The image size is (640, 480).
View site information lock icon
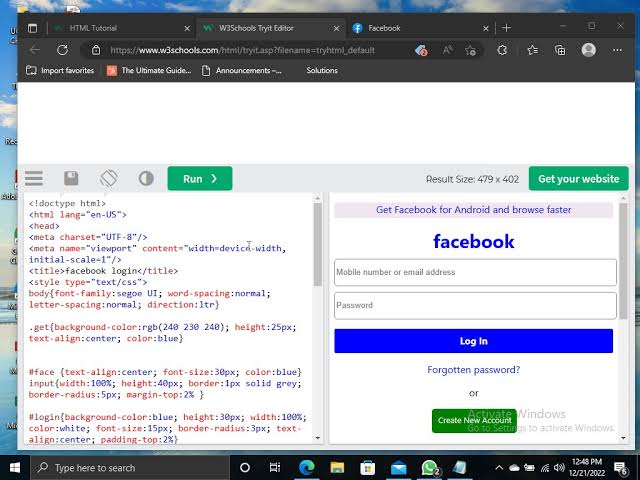[96, 50]
